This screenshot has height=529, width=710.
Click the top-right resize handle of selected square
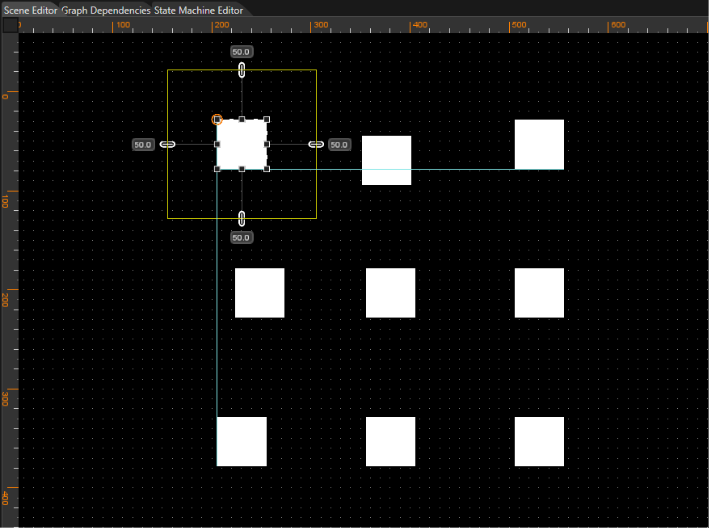click(x=267, y=120)
